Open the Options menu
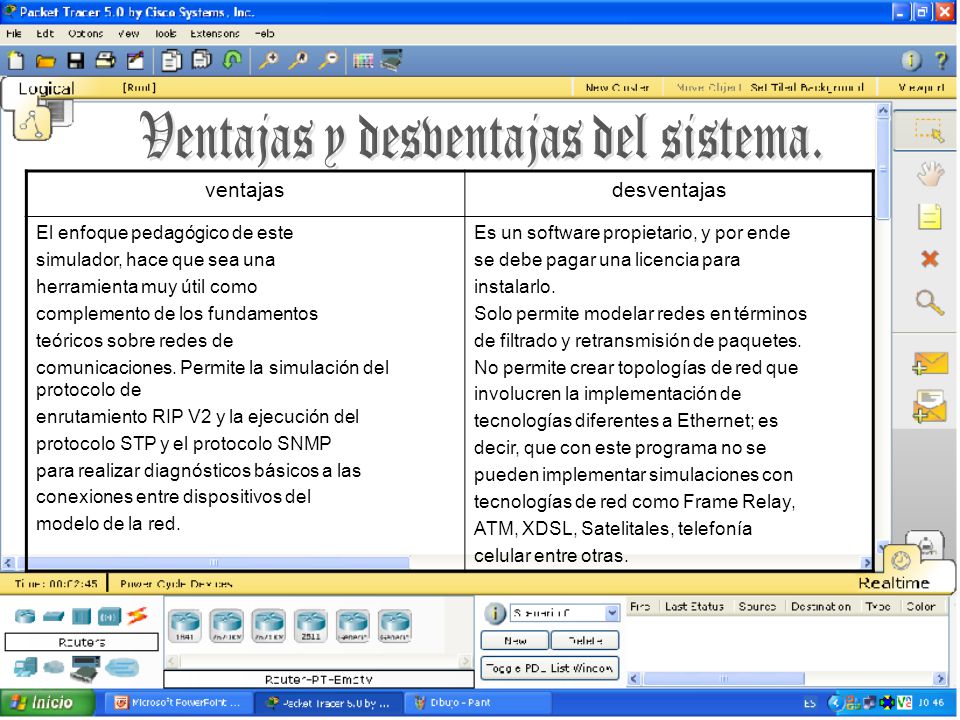This screenshot has height=720, width=960. tap(86, 34)
